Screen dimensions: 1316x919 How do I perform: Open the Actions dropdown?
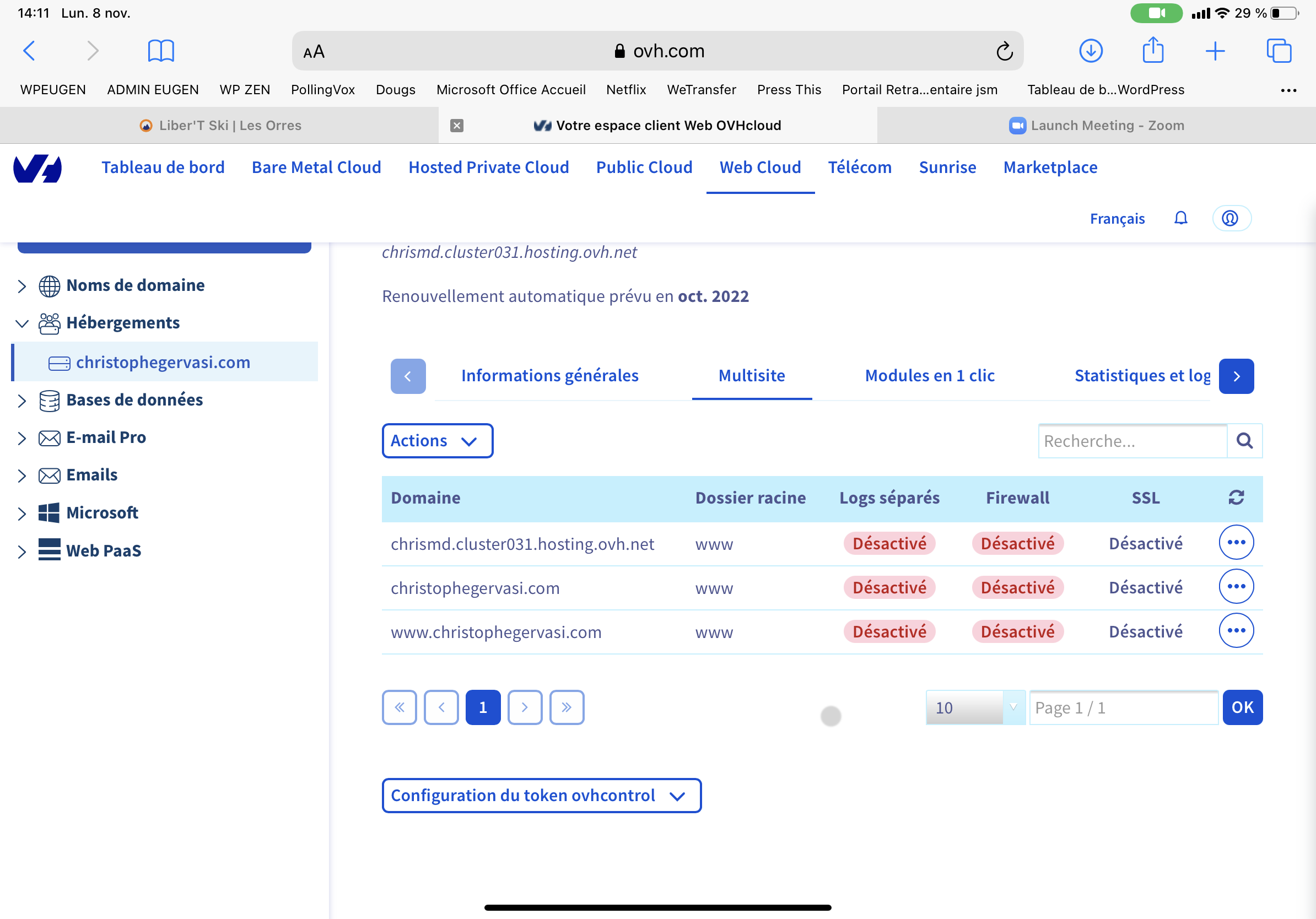pyautogui.click(x=437, y=441)
